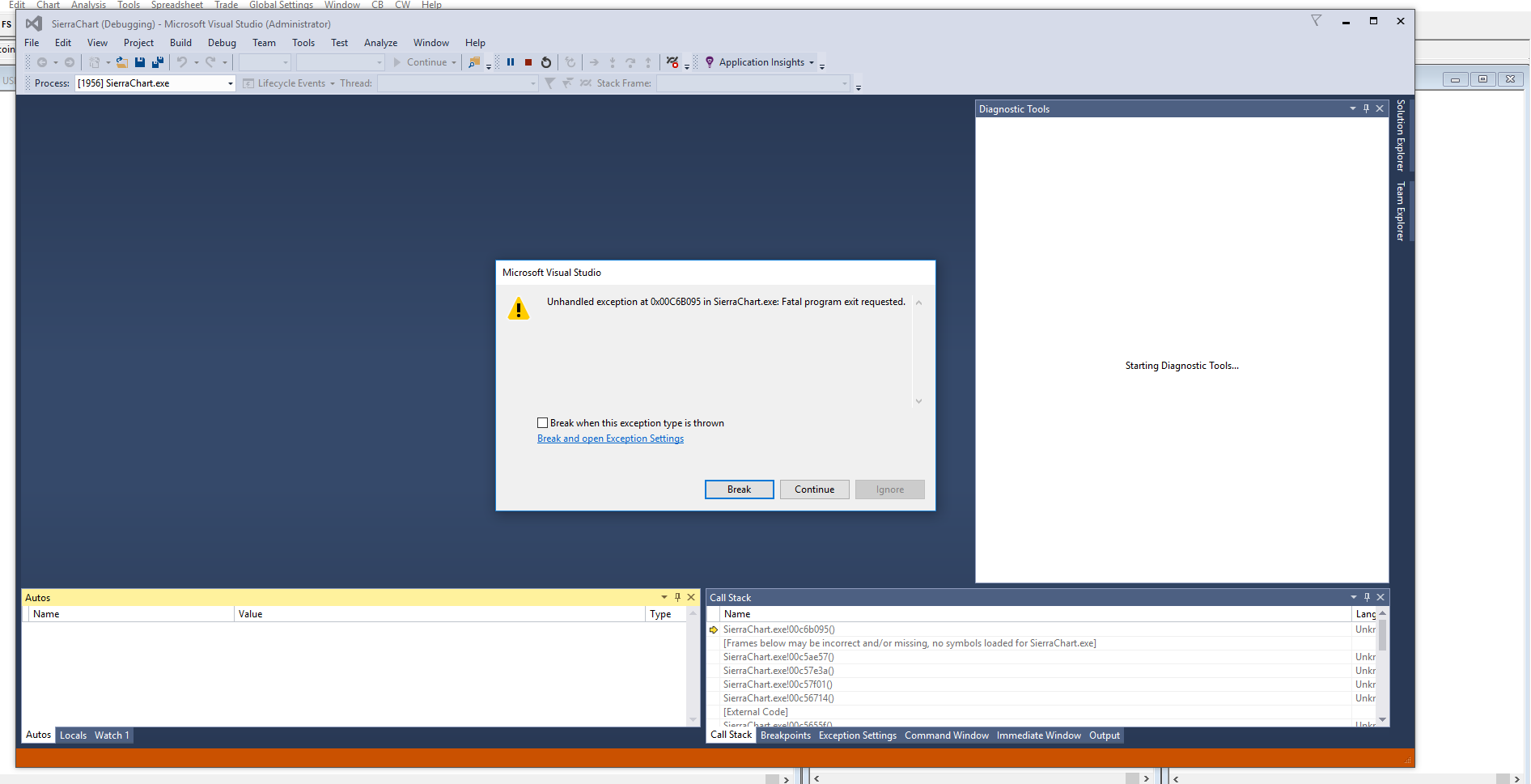The width and height of the screenshot is (1531, 784).
Task: Click the Save All toolbar icon
Action: [x=158, y=62]
